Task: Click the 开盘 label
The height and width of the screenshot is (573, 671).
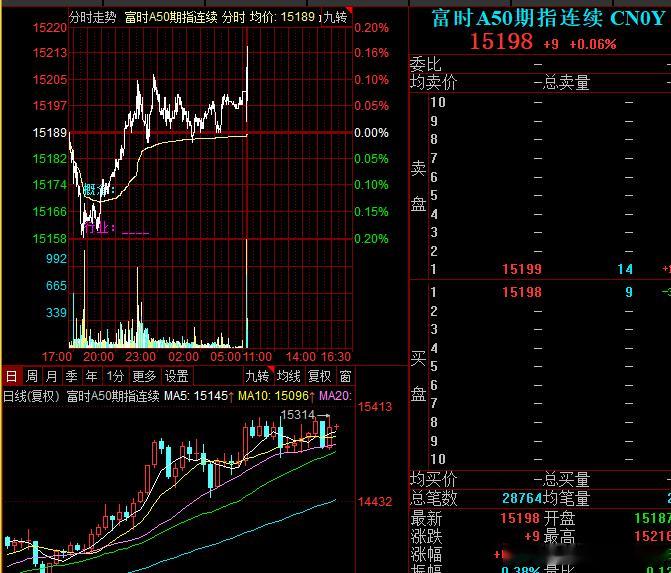Action: (559, 518)
